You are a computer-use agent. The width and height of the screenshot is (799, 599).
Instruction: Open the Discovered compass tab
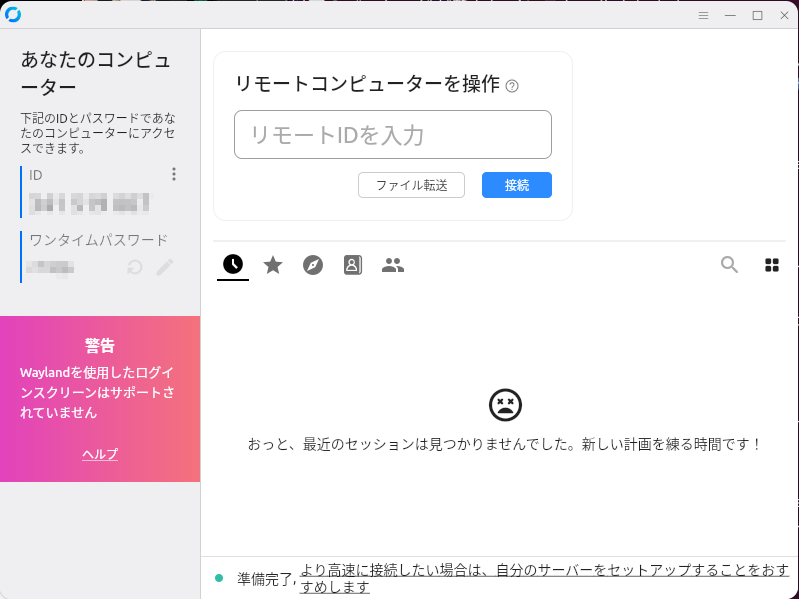pyautogui.click(x=313, y=265)
